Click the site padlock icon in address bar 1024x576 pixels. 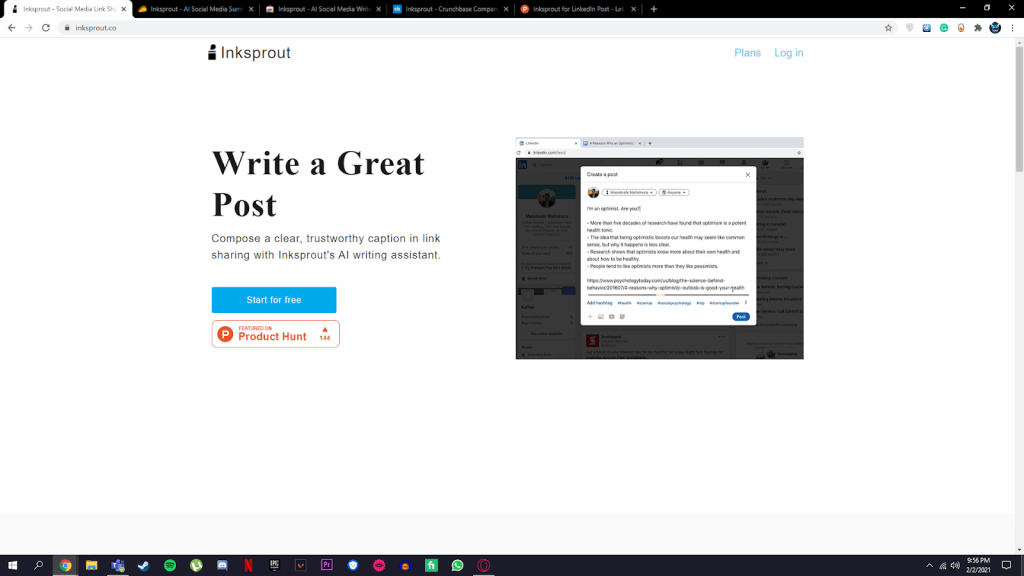coord(67,28)
